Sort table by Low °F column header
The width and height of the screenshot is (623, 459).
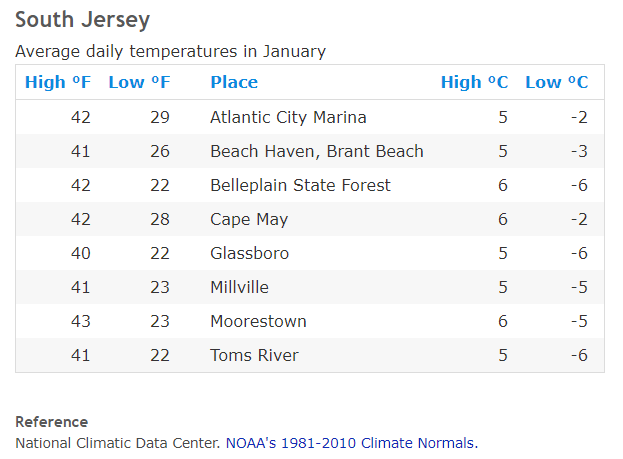(139, 82)
